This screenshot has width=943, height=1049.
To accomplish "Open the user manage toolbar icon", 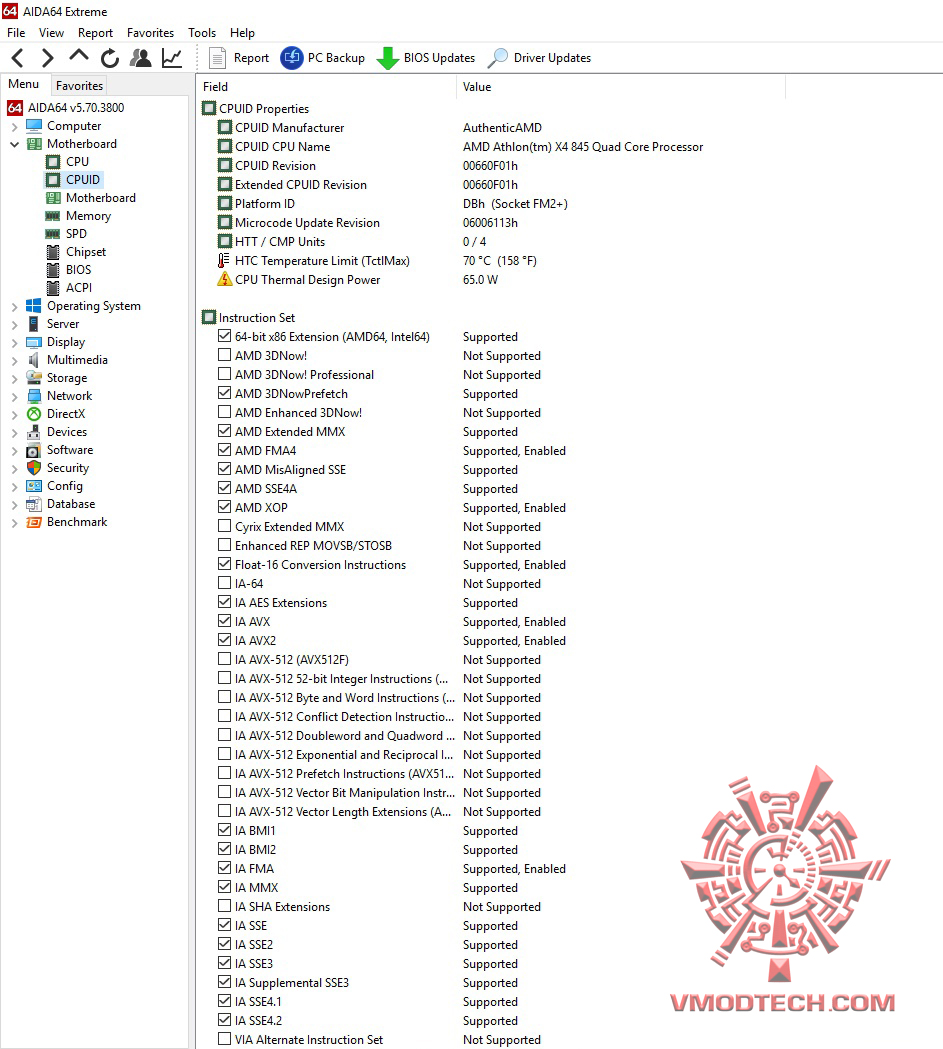I will 140,58.
